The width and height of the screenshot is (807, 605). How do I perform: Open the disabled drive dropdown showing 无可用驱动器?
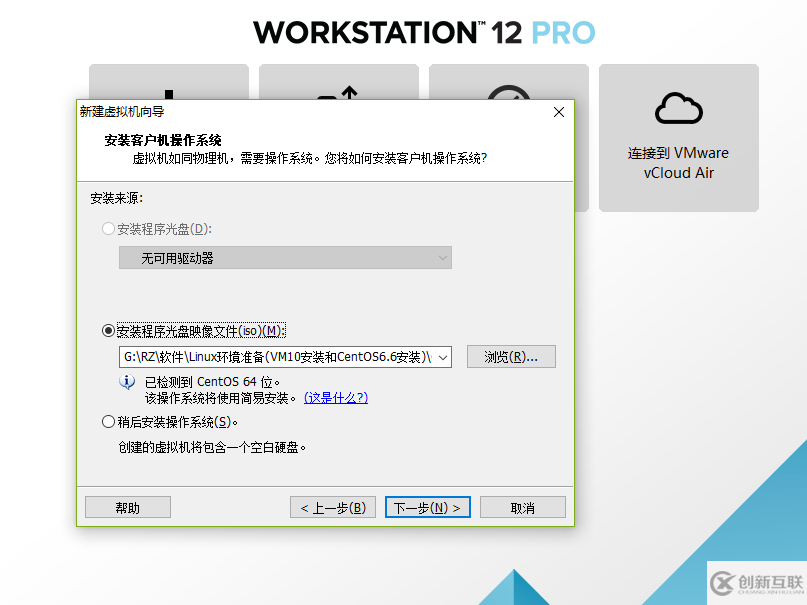[285, 258]
